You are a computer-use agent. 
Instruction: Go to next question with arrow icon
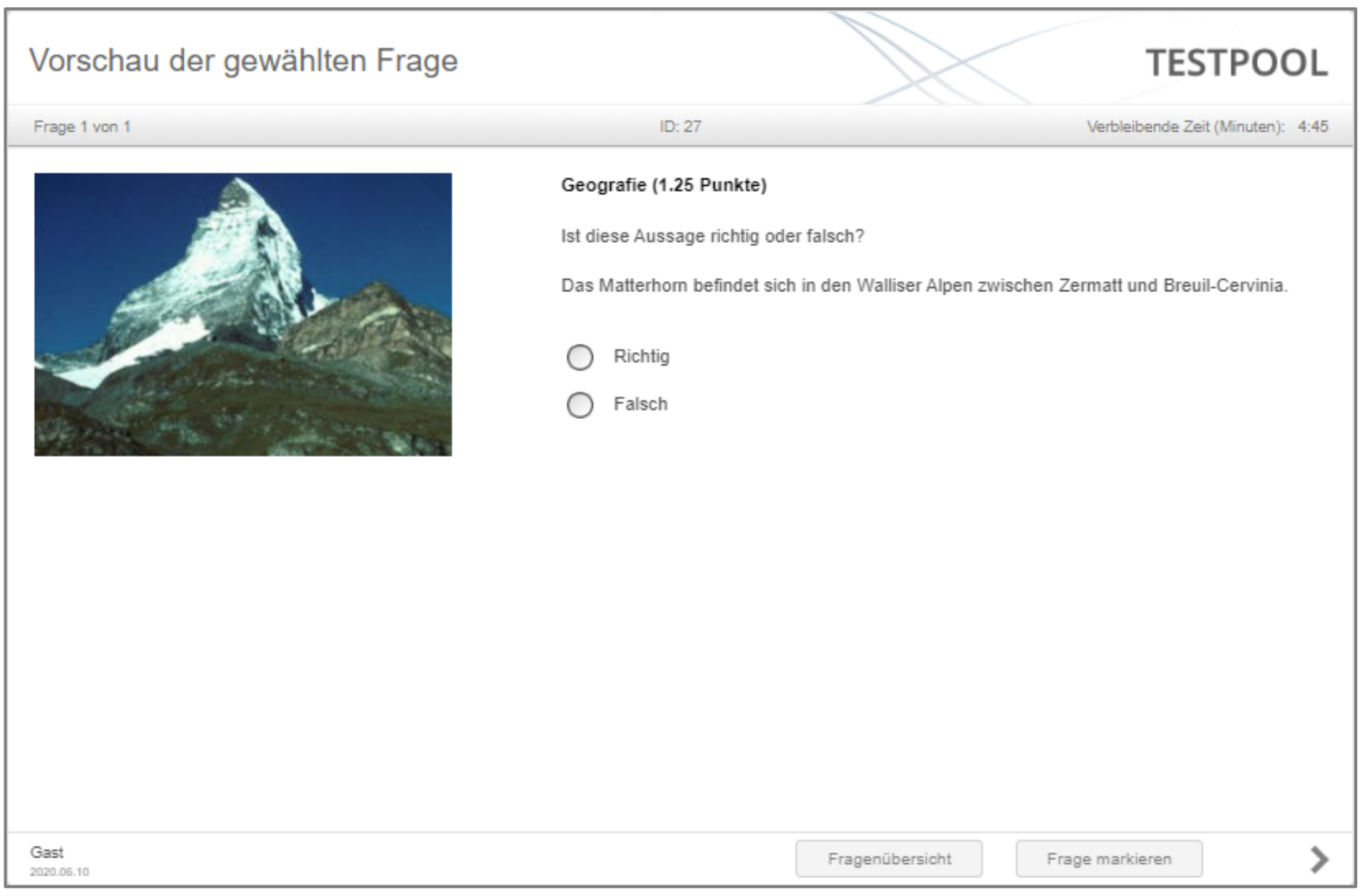1319,859
